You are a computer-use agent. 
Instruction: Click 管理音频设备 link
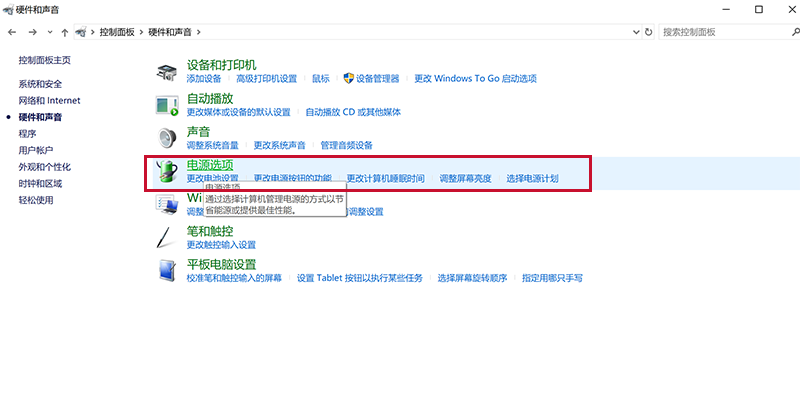[346, 145]
